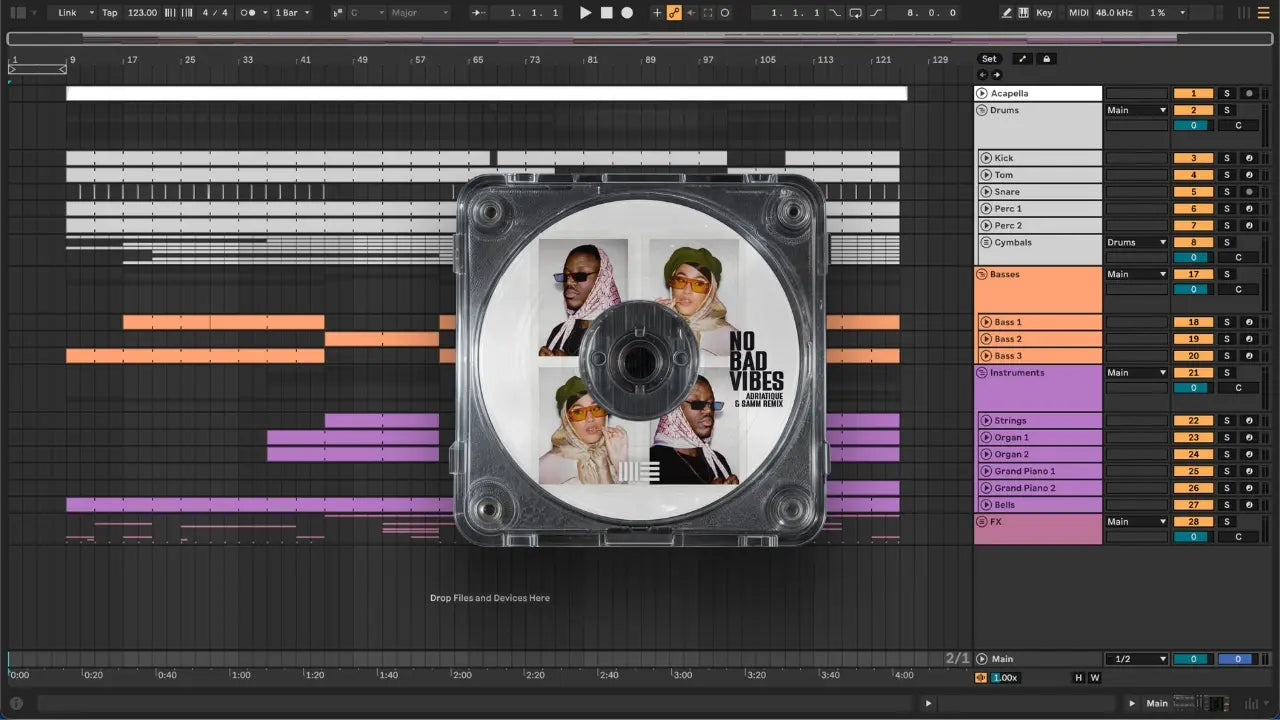The width and height of the screenshot is (1280, 720).
Task: Deactivate the Acapella track activator 1
Action: 1193,93
